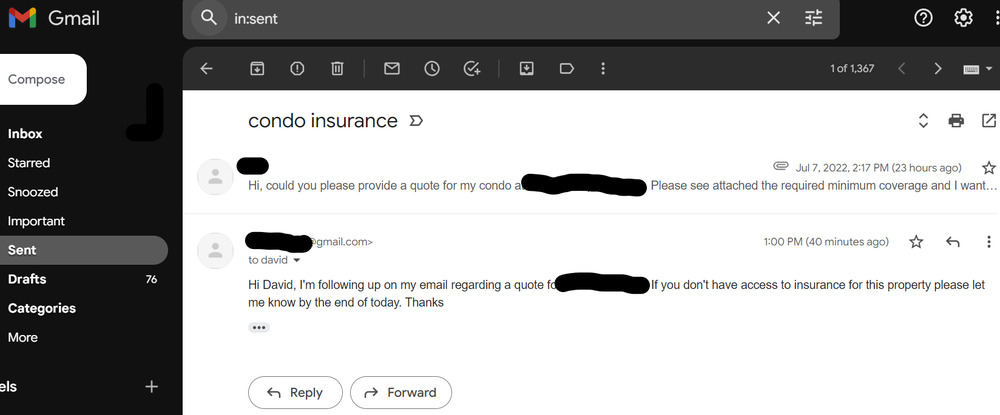Show search options in search bar

(813, 18)
